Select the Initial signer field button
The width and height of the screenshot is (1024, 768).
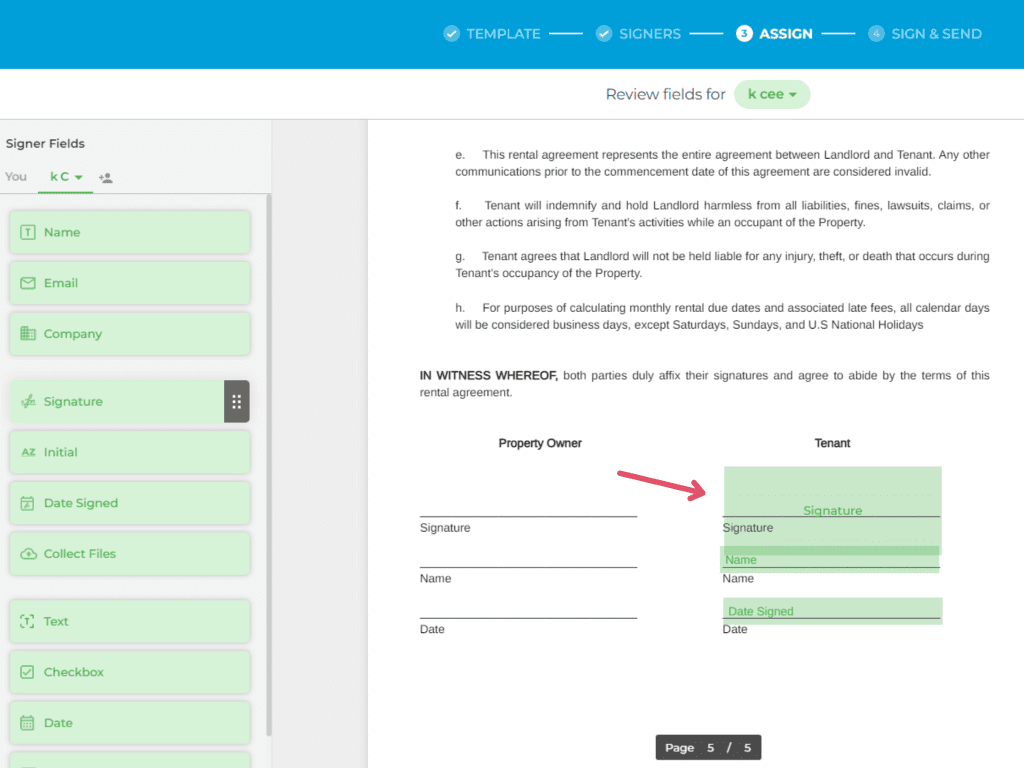130,453
